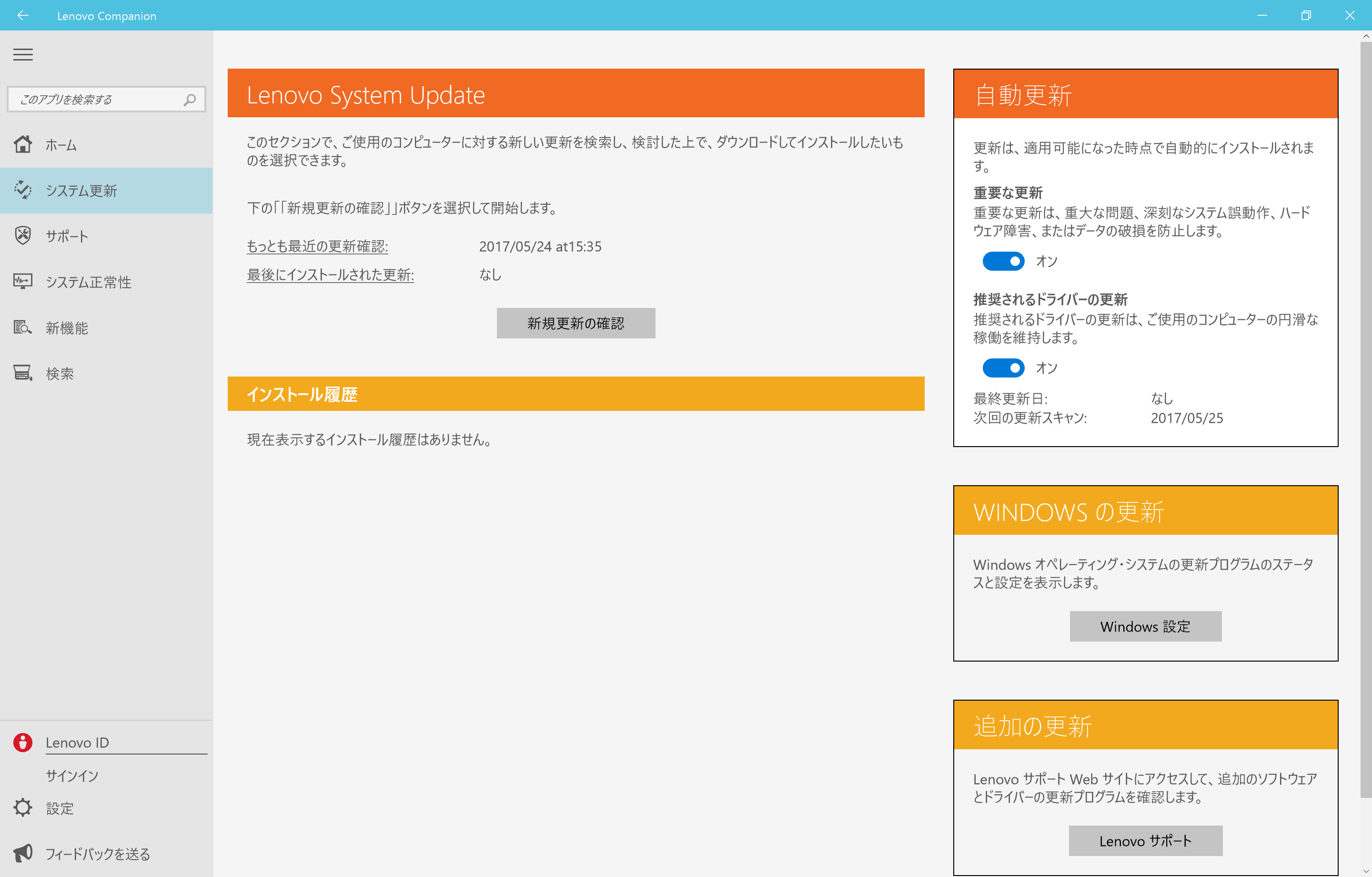This screenshot has height=877, width=1372.
Task: Click the システム正常性 waveform icon
Action: pyautogui.click(x=23, y=282)
